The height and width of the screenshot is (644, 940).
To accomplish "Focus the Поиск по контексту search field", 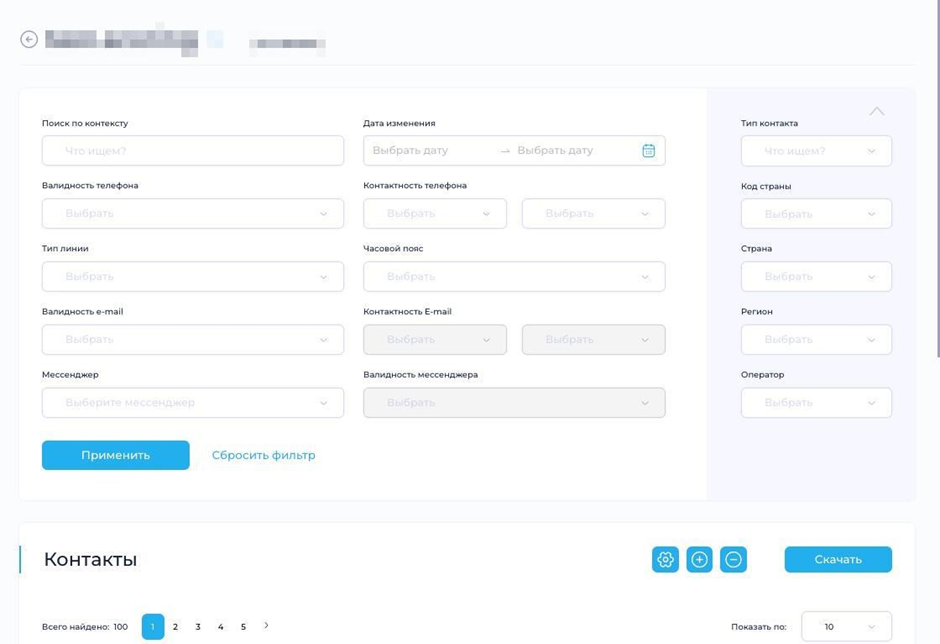I will click(x=193, y=151).
